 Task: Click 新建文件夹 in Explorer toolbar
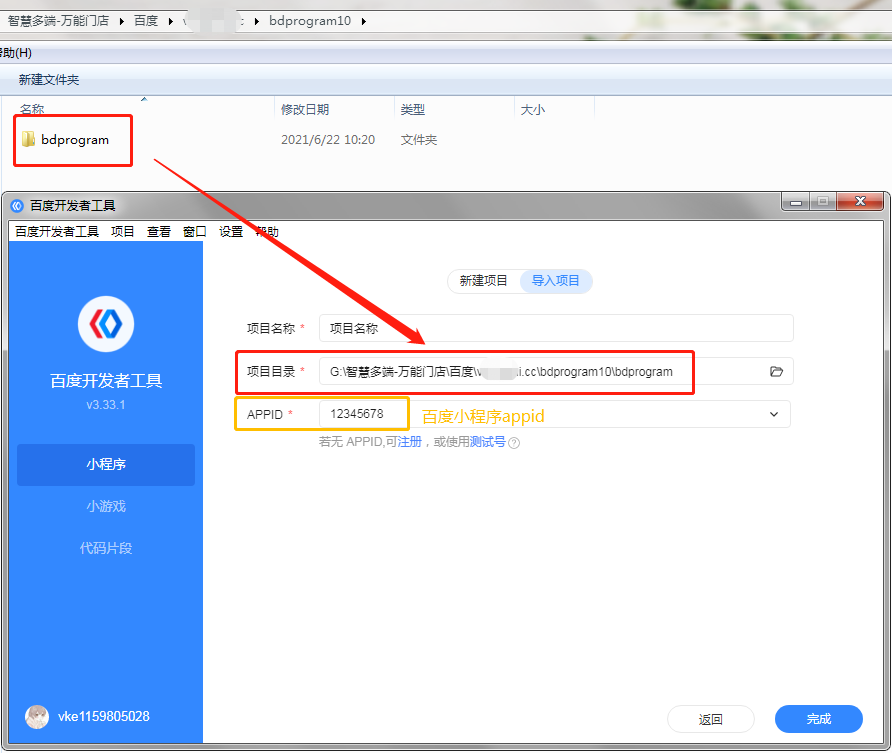(x=49, y=80)
